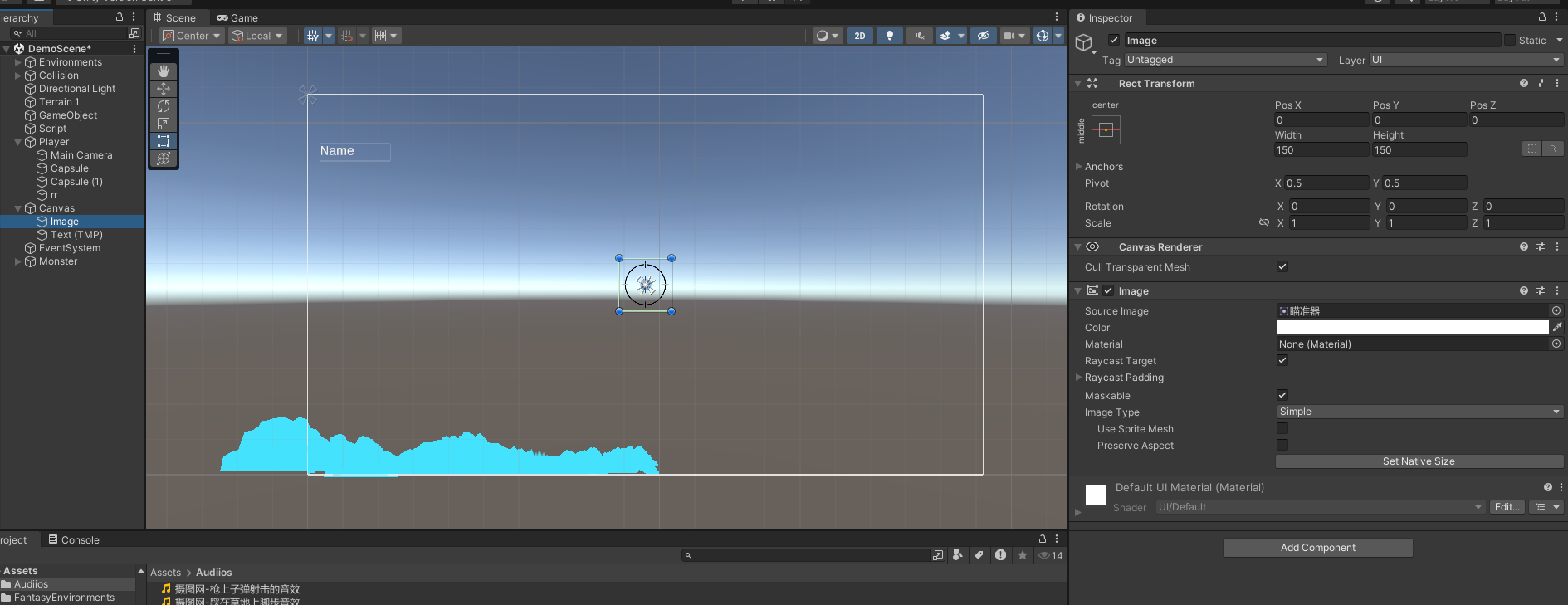The image size is (1568, 605).
Task: Open Image Type dropdown showing Simple
Action: tap(1419, 412)
